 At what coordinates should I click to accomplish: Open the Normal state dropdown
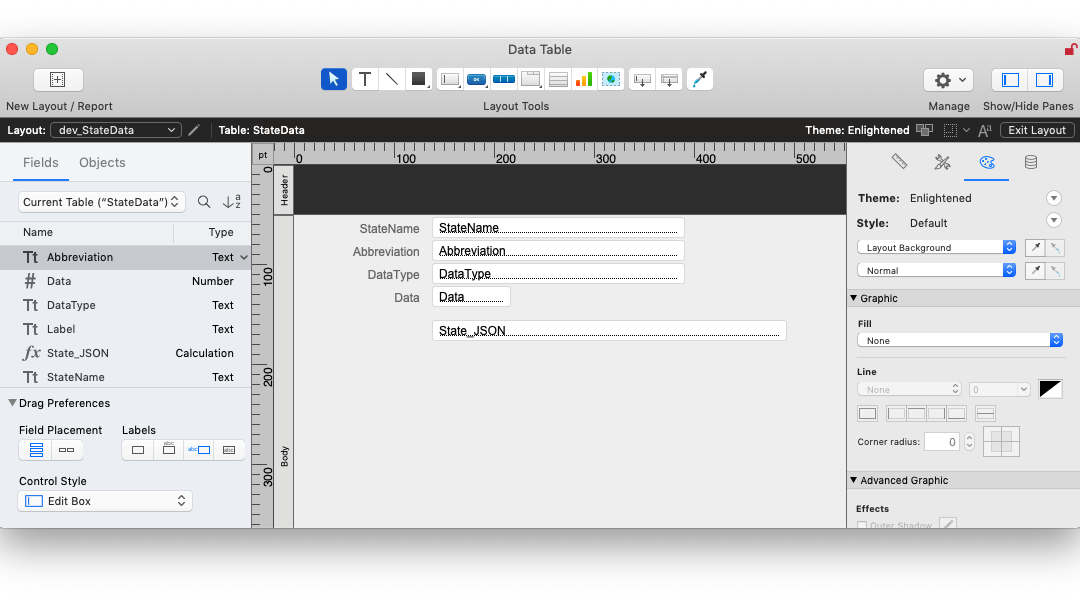coord(937,271)
